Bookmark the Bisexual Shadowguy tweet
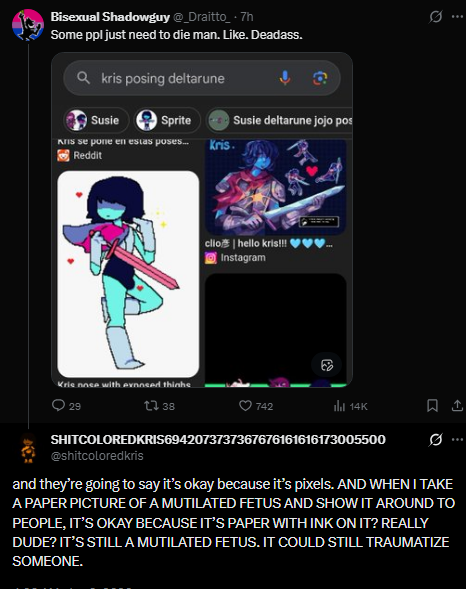This screenshot has height=589, width=466. pyautogui.click(x=432, y=406)
